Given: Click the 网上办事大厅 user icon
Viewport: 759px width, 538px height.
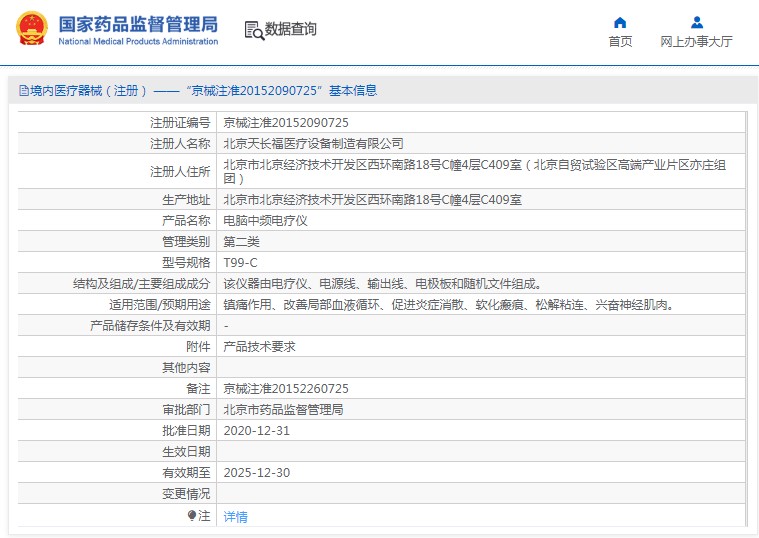Looking at the screenshot, I should point(697,22).
